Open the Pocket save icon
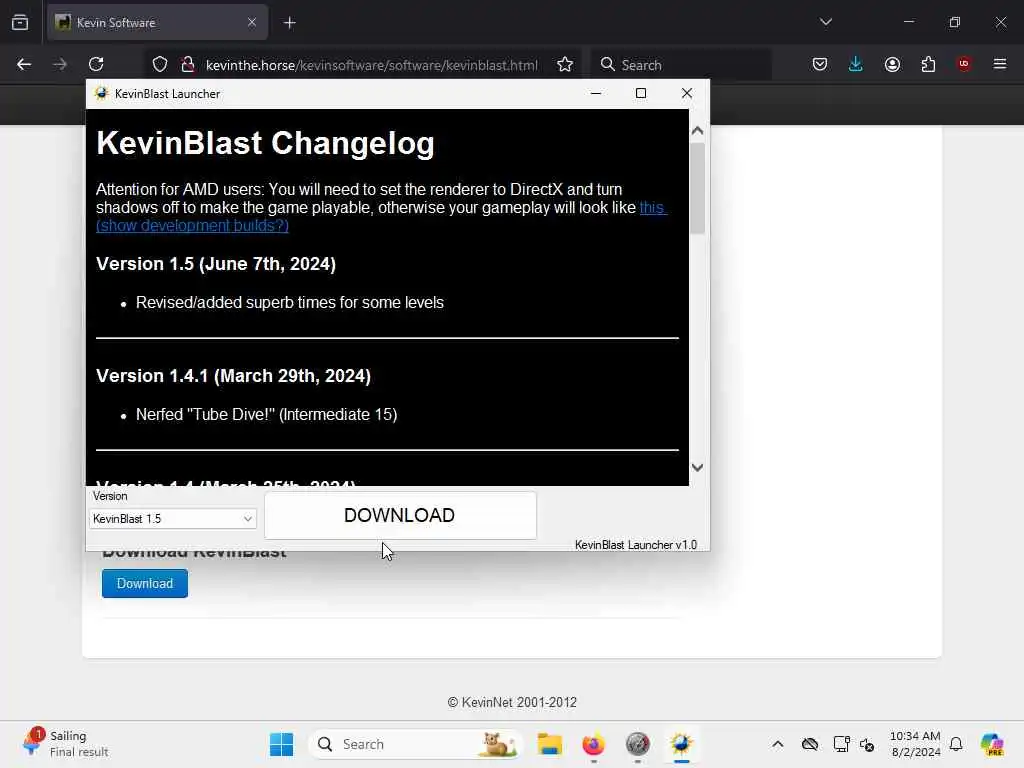Image resolution: width=1024 pixels, height=768 pixels. (820, 64)
